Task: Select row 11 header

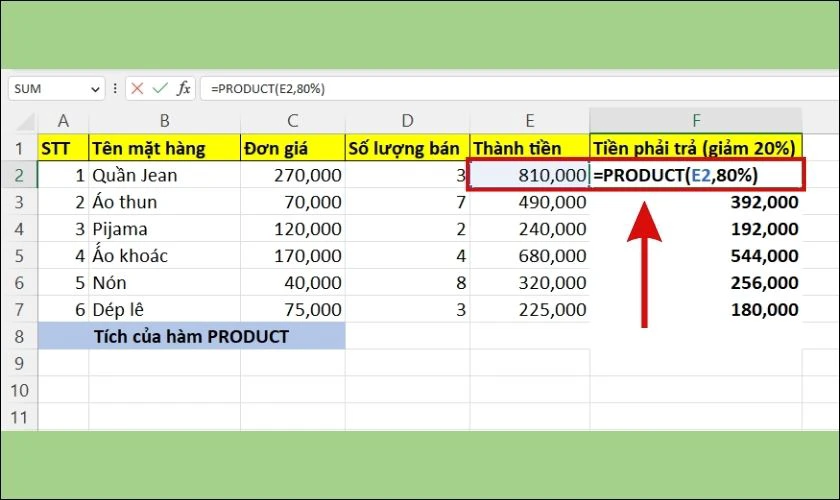Action: [19, 417]
